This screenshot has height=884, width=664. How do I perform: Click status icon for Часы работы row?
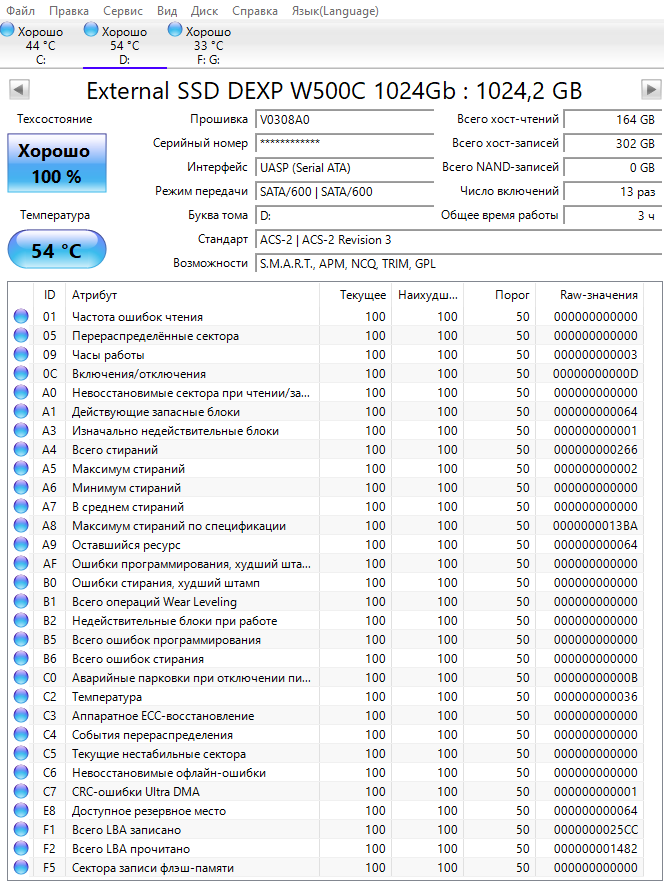click(21, 355)
